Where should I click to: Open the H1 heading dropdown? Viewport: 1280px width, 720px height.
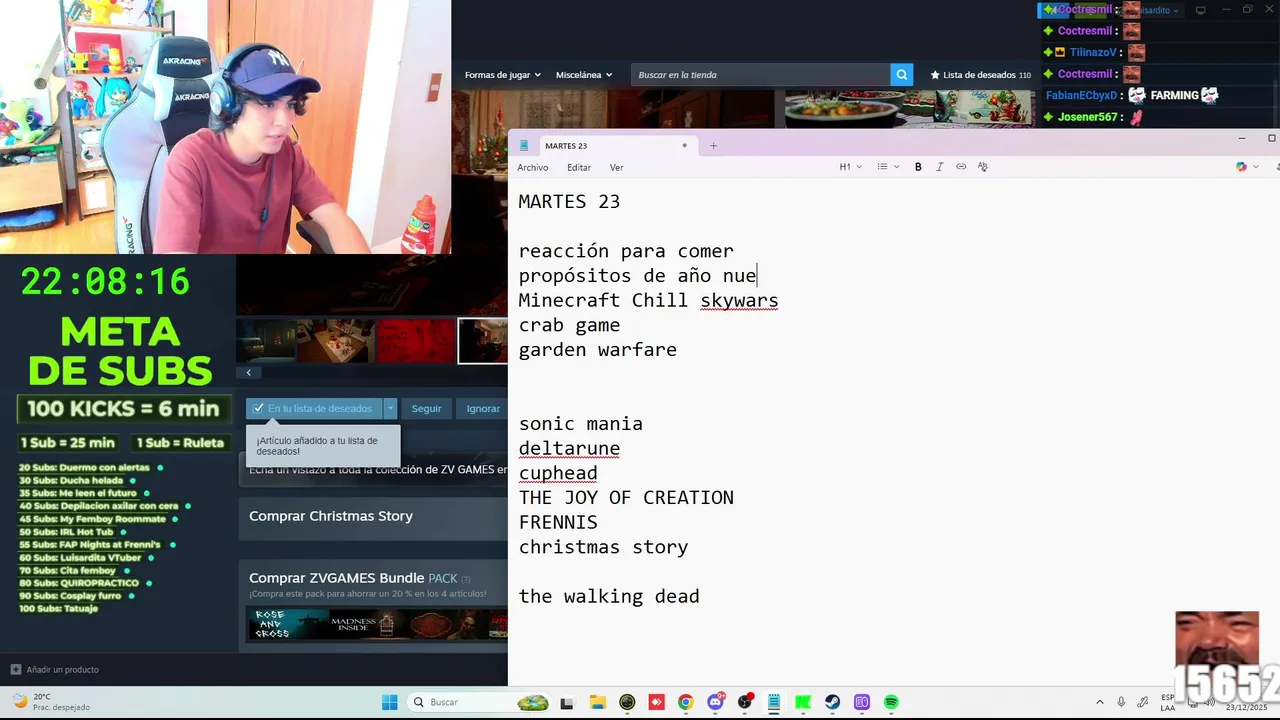850,167
